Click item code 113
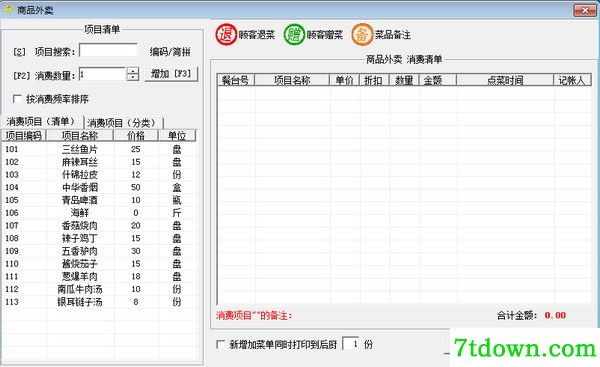The image size is (600, 367). [x=12, y=302]
